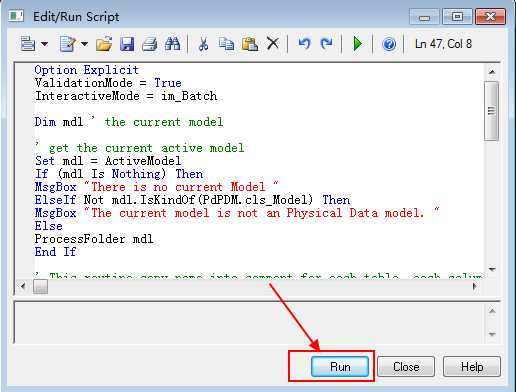516x392 pixels.
Task: Redo change with redo arrow
Action: 327,44
